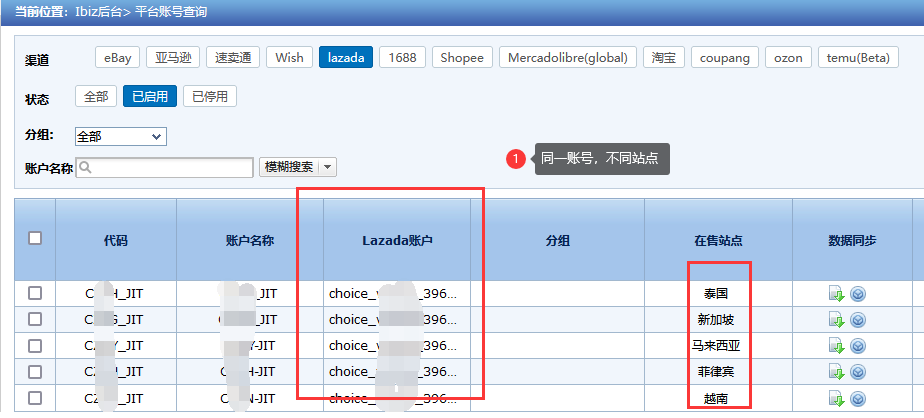This screenshot has width=924, height=418.
Task: Tick checkbox for the 越南 row
Action: (x=35, y=398)
